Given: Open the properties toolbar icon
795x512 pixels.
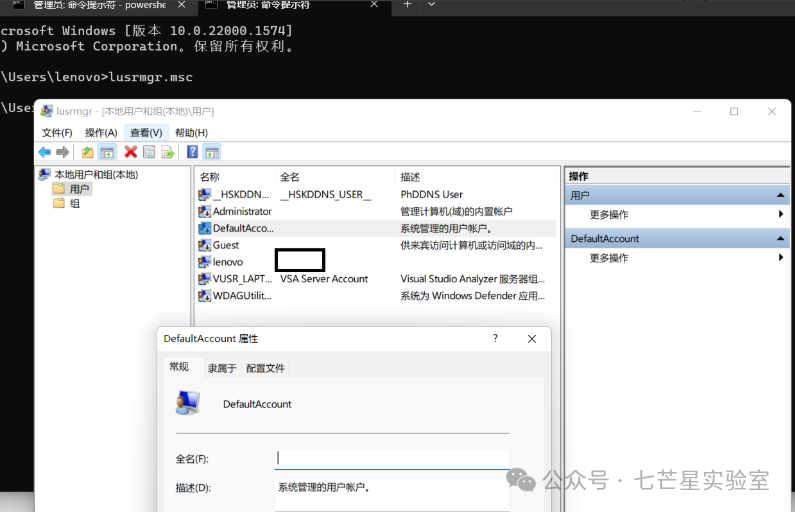Looking at the screenshot, I should 149,152.
